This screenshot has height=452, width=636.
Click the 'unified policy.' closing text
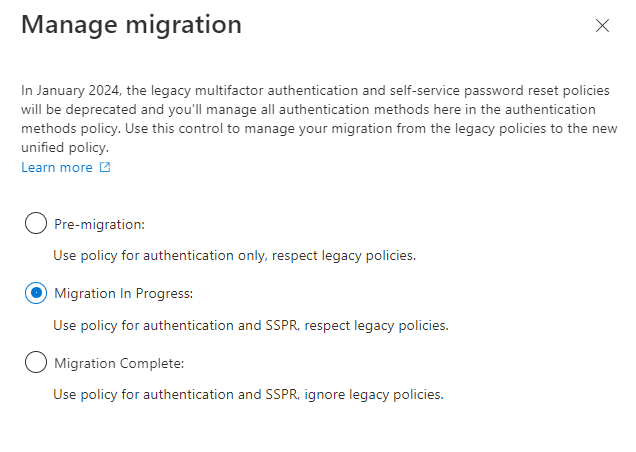[x=65, y=147]
